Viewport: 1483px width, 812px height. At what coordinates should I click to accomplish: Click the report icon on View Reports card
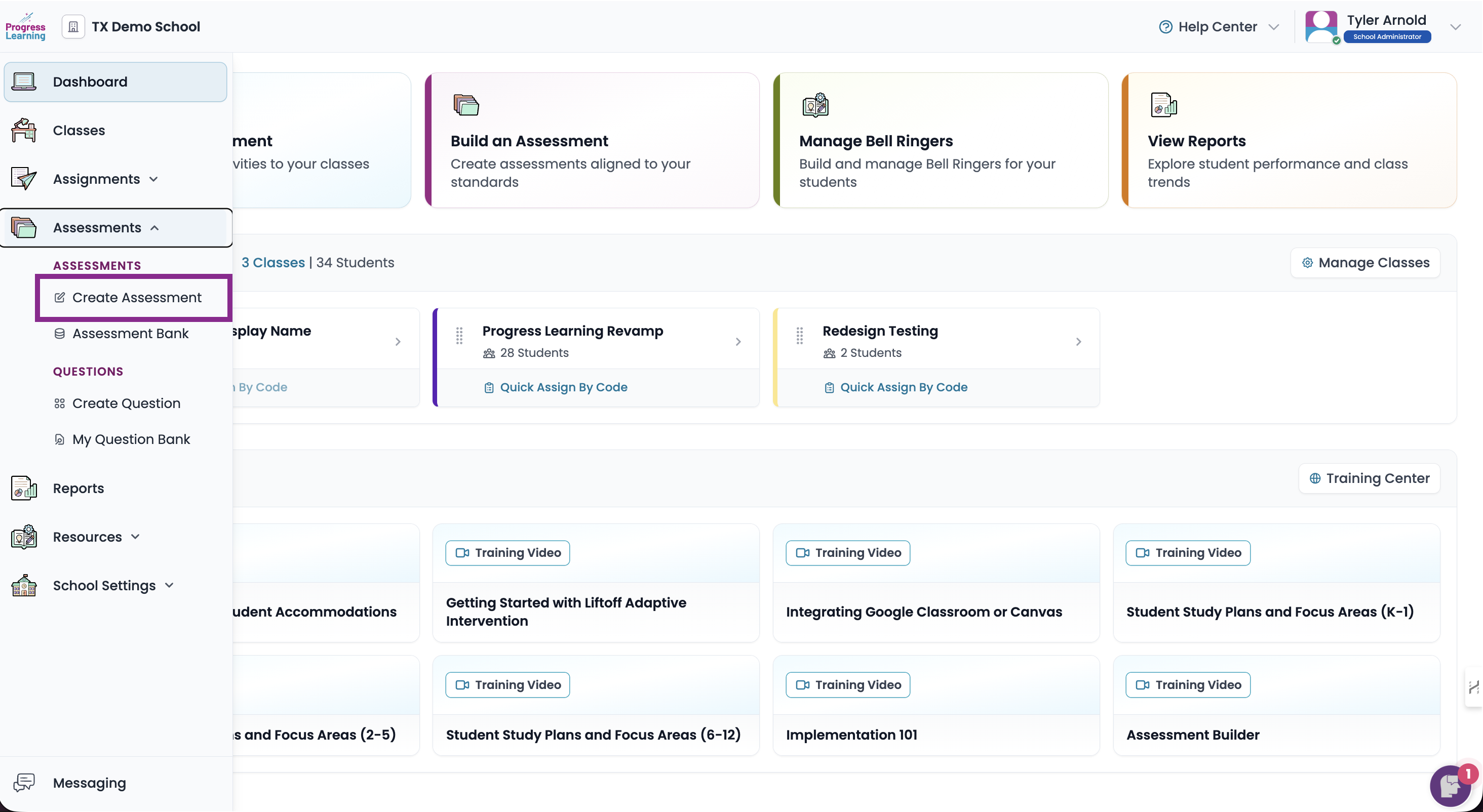coord(1163,105)
